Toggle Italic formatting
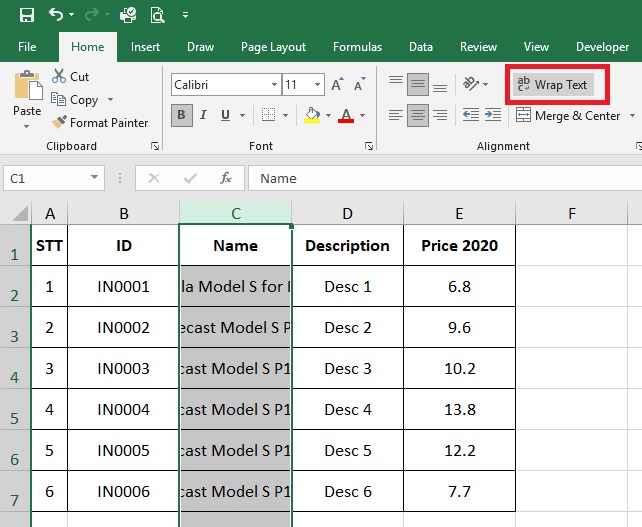642x527 pixels. pos(203,115)
